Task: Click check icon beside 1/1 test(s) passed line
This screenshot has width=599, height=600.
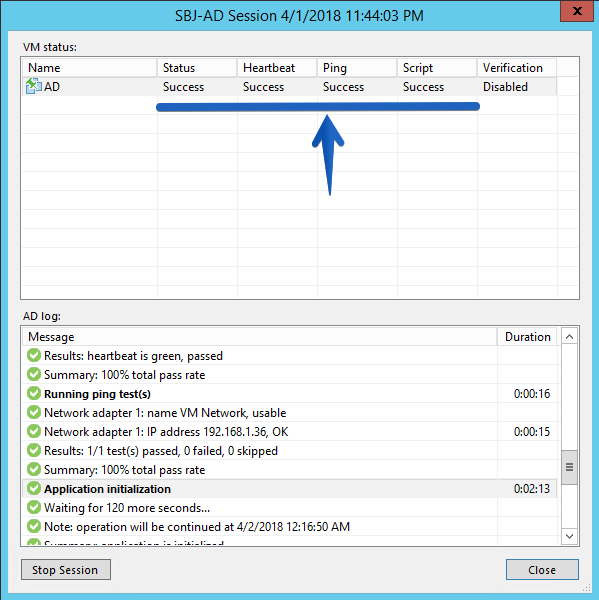Action: tap(34, 450)
